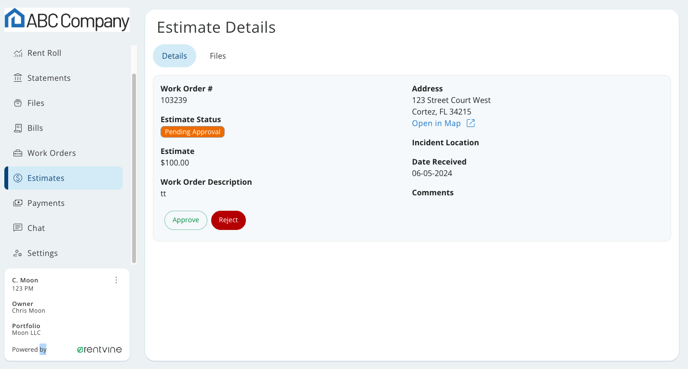The height and width of the screenshot is (369, 688).
Task: Click the Rent Roll chart icon
Action: point(18,53)
